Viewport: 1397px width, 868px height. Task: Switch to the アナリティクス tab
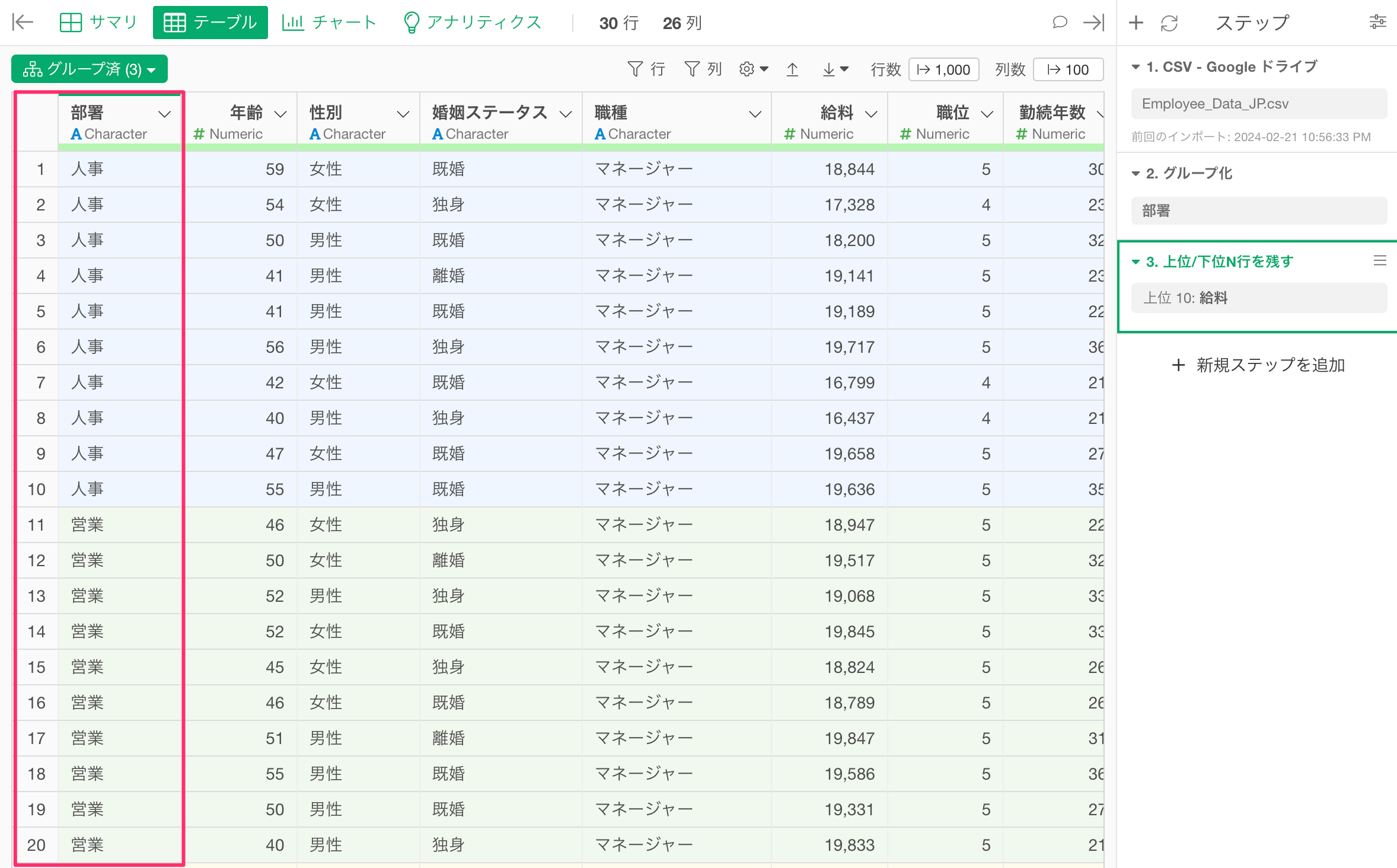pyautogui.click(x=473, y=23)
